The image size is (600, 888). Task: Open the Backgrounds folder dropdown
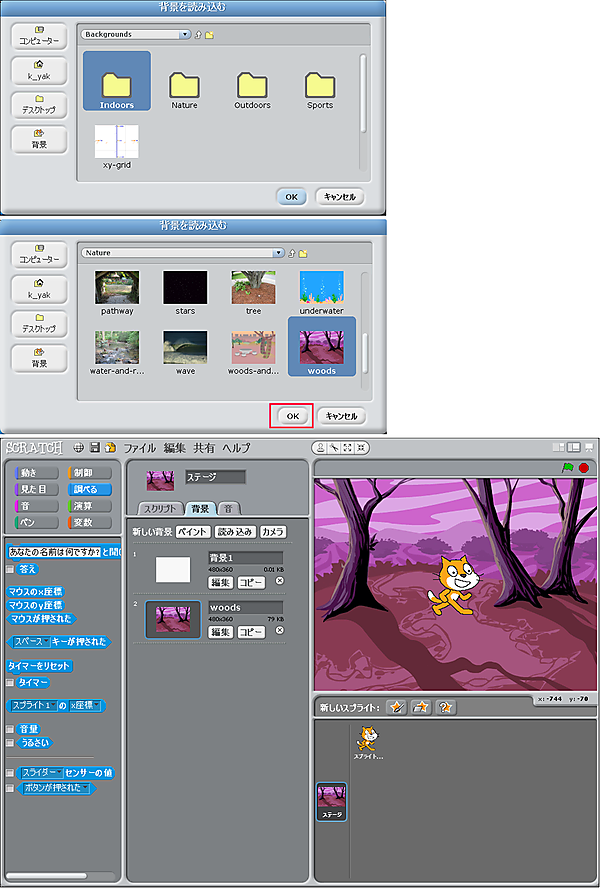(185, 34)
